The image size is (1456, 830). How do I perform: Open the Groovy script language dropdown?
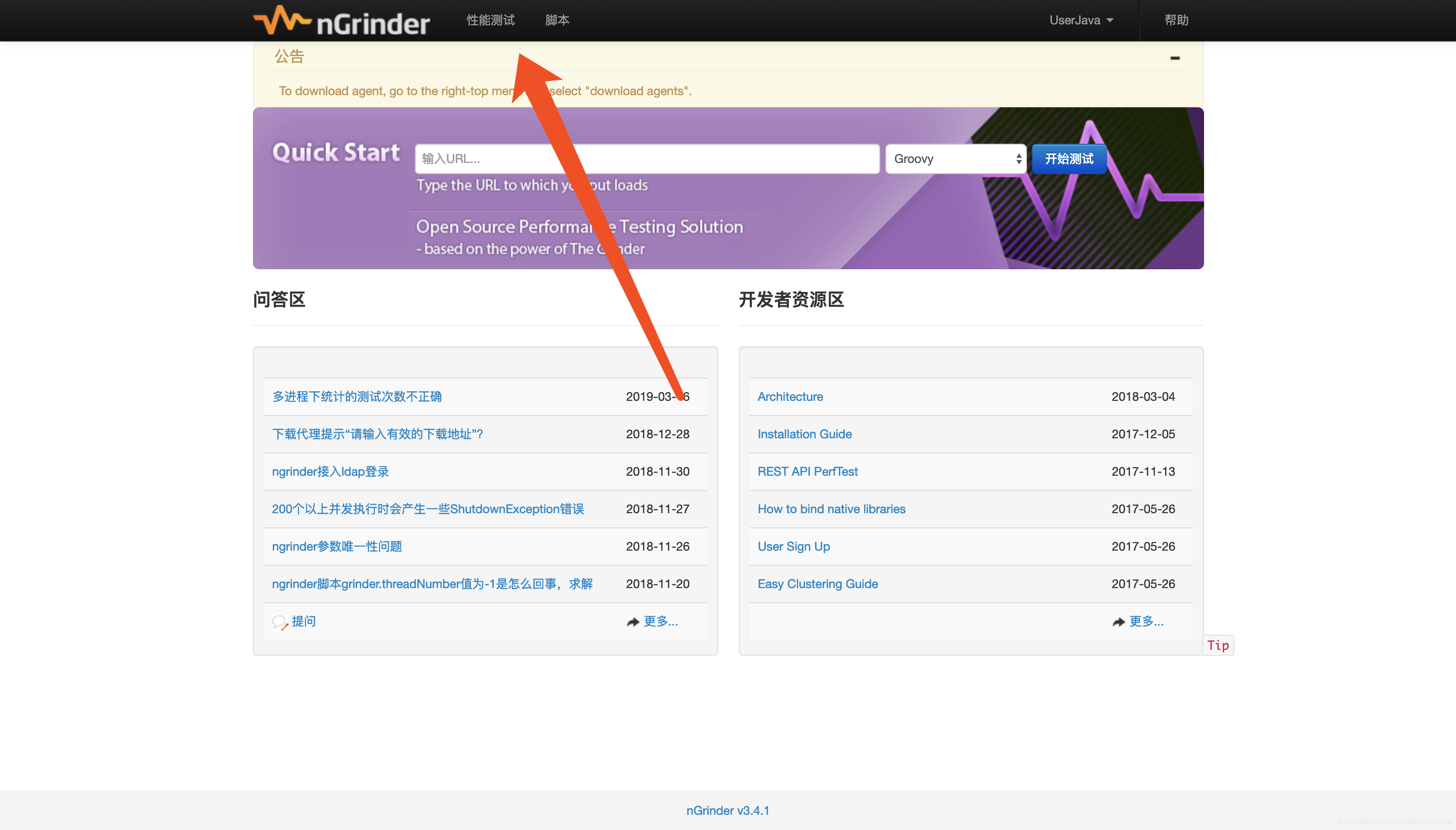click(x=955, y=159)
